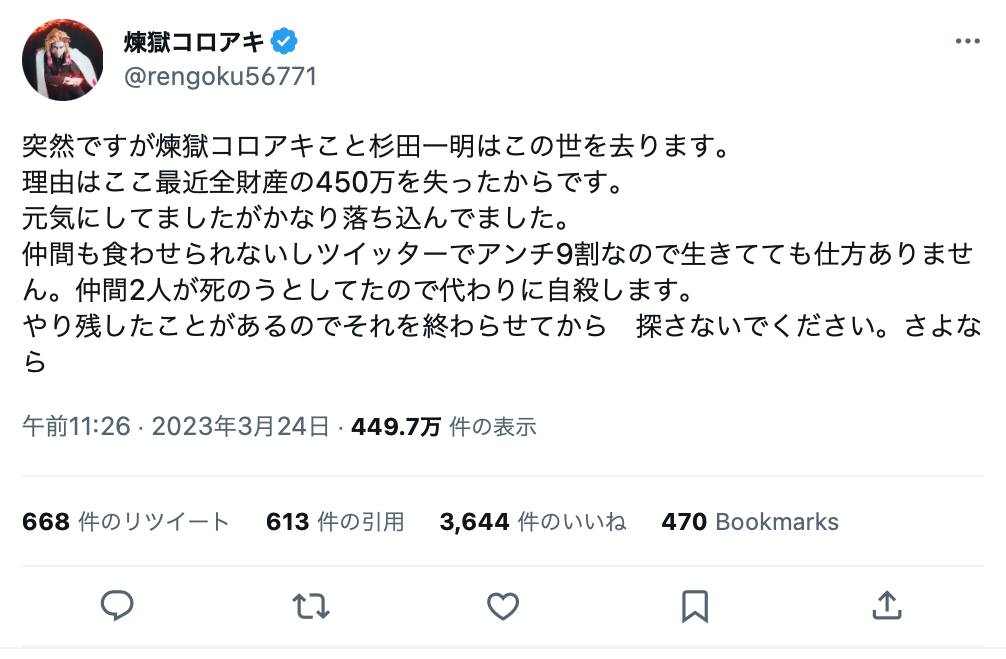Click the 449.7万 件の表示 view count

point(443,427)
